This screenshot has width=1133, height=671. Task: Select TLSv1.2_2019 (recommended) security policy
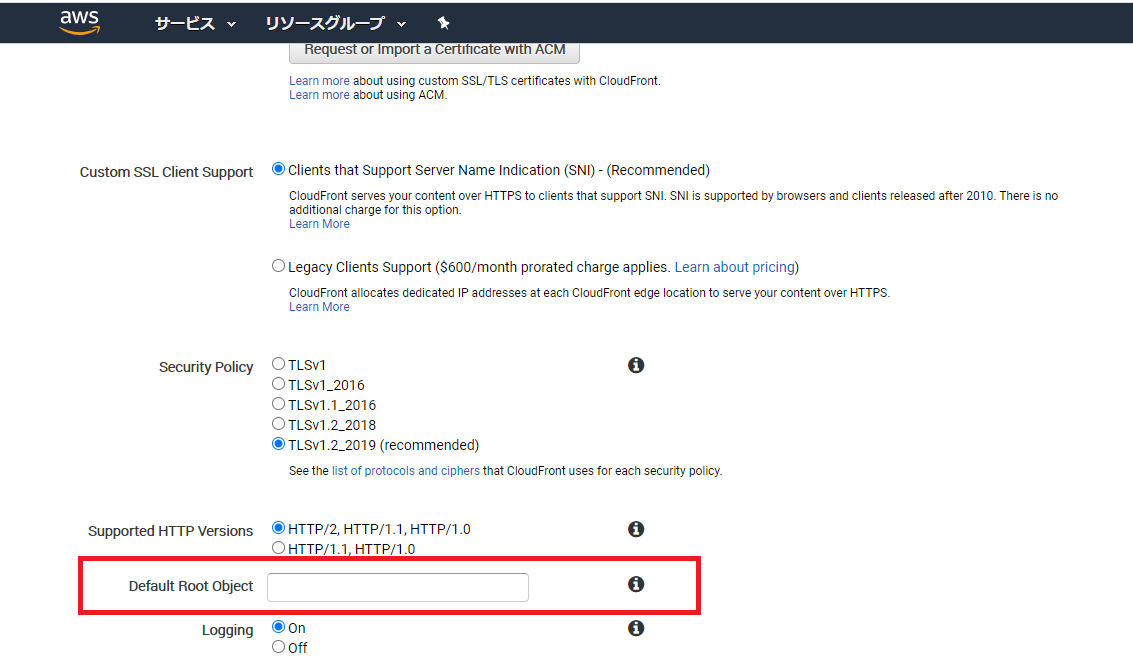tap(278, 444)
